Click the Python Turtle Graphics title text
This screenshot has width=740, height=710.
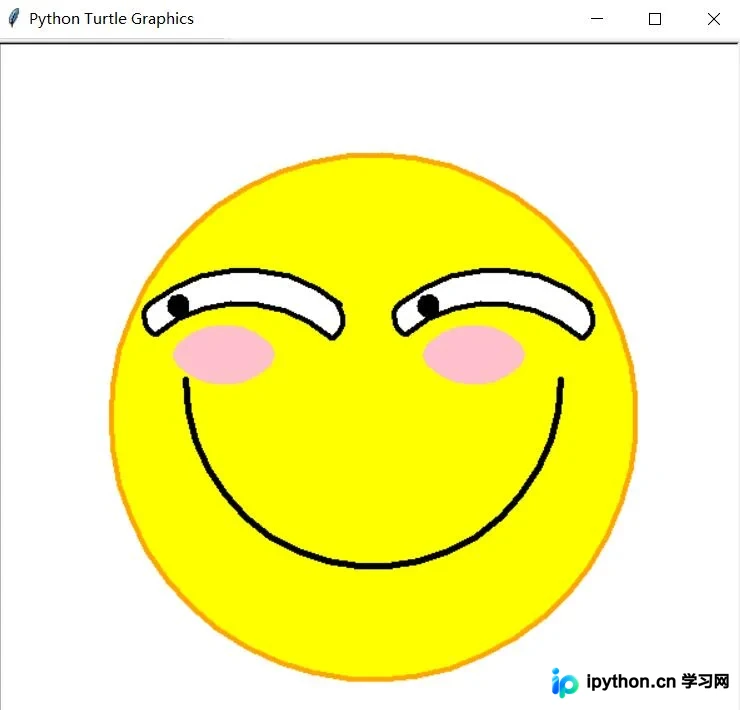pos(111,19)
